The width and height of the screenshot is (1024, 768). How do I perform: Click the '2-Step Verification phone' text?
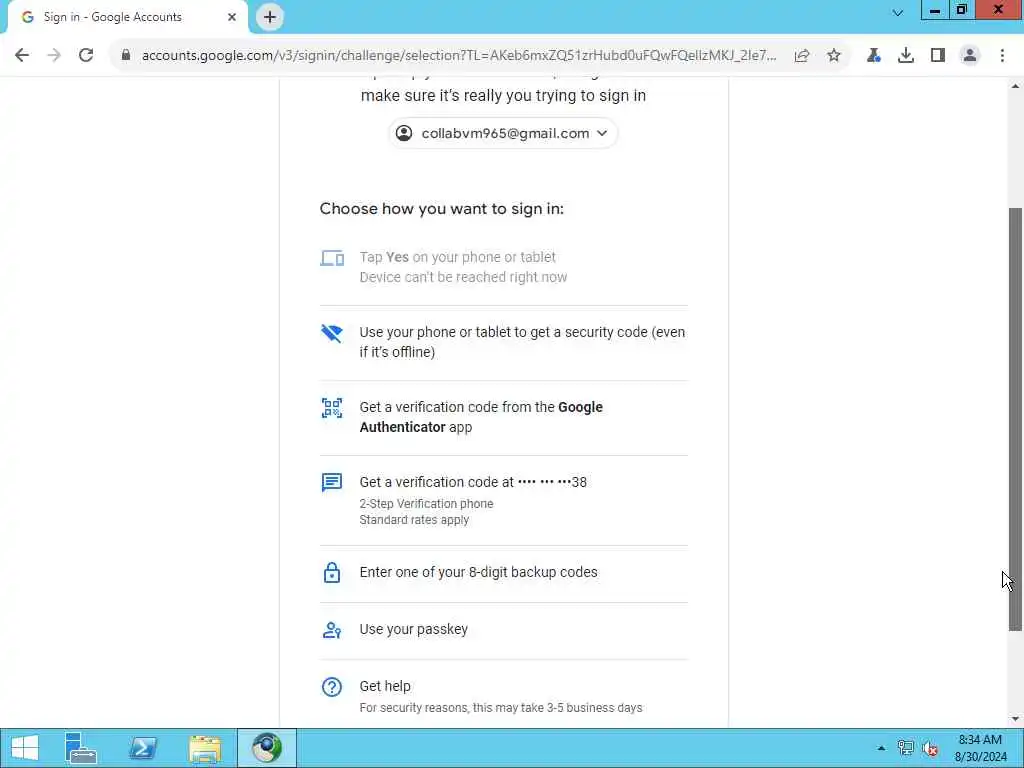tap(426, 504)
